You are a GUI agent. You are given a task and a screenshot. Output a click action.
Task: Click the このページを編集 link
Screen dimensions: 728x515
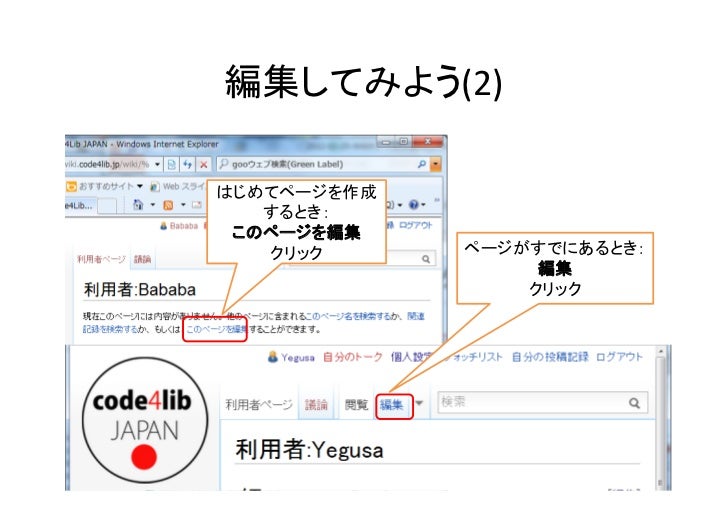[215, 329]
